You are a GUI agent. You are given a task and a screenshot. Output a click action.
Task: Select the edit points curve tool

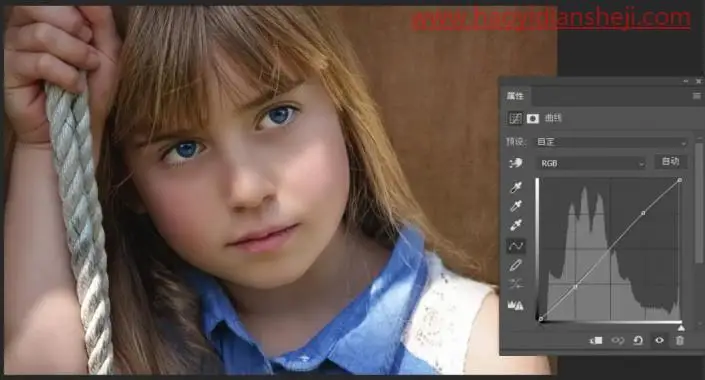coord(515,246)
